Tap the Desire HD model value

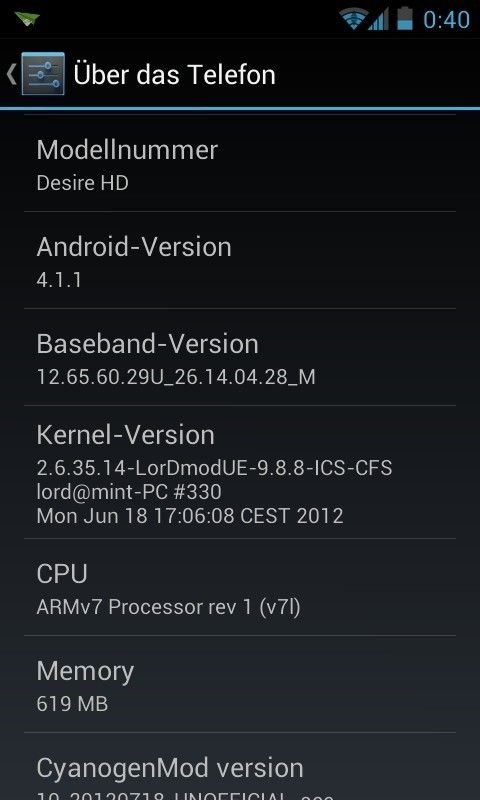click(x=82, y=183)
